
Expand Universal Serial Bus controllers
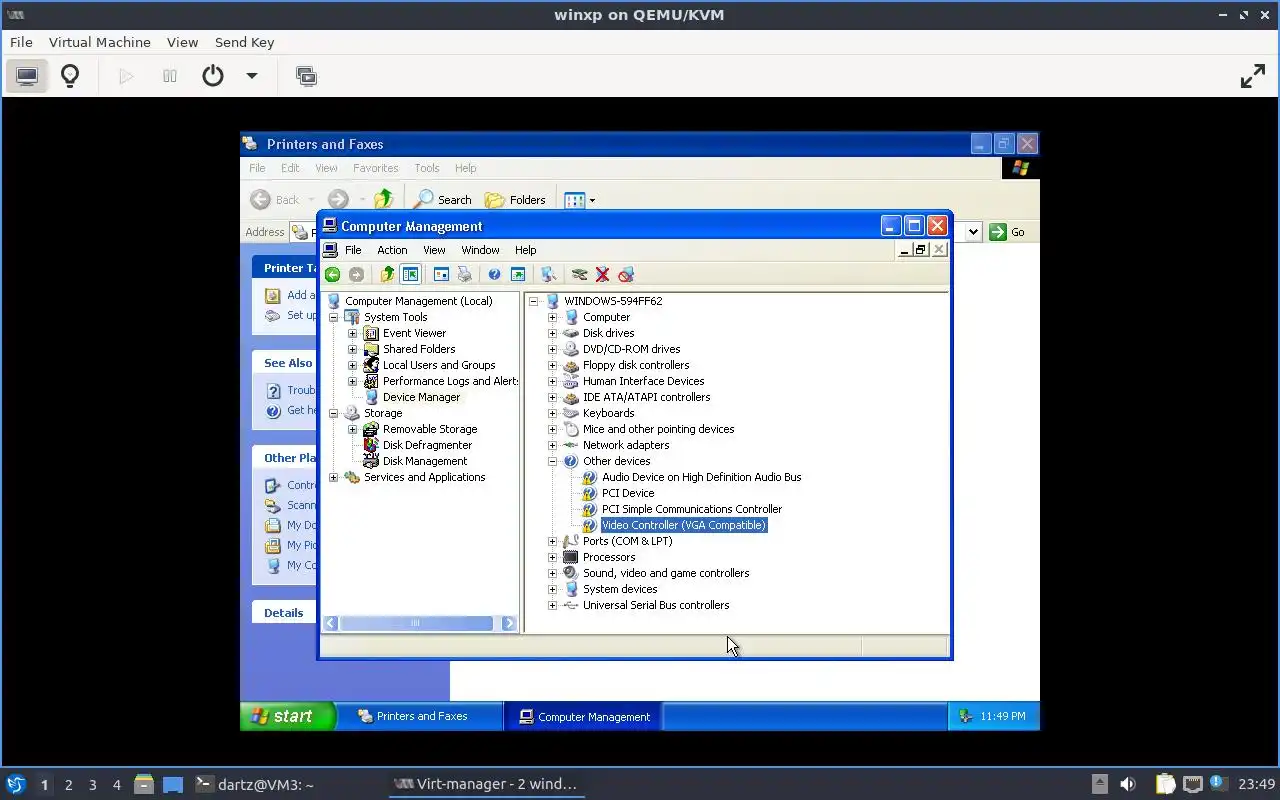click(x=552, y=605)
